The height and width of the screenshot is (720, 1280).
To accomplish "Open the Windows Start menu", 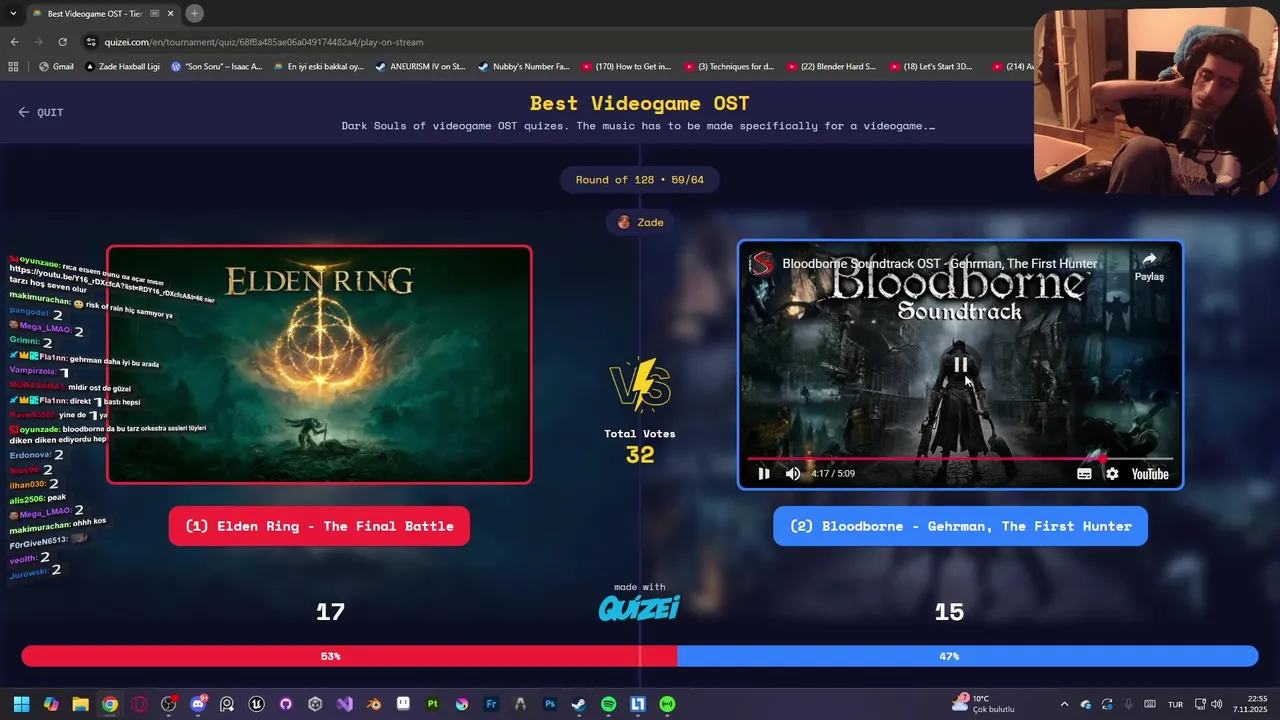I will [x=21, y=704].
